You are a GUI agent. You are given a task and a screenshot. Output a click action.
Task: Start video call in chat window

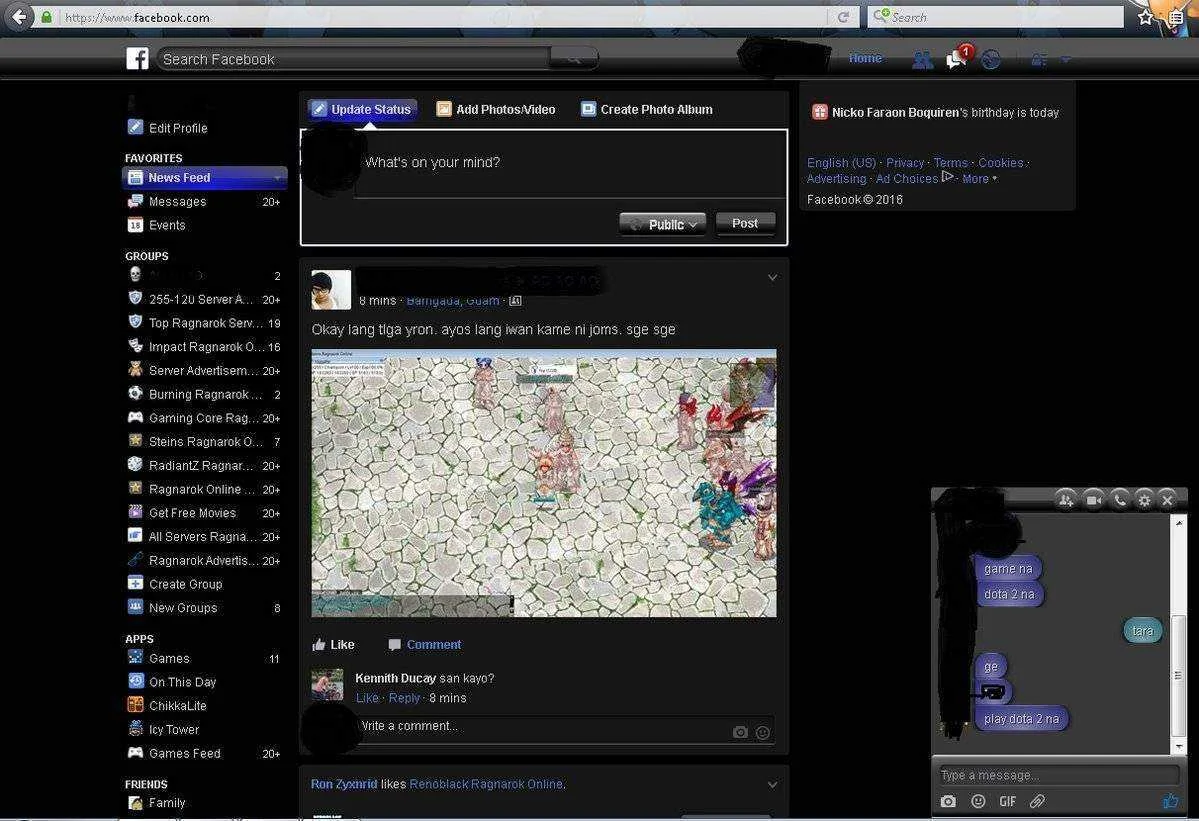click(1094, 500)
